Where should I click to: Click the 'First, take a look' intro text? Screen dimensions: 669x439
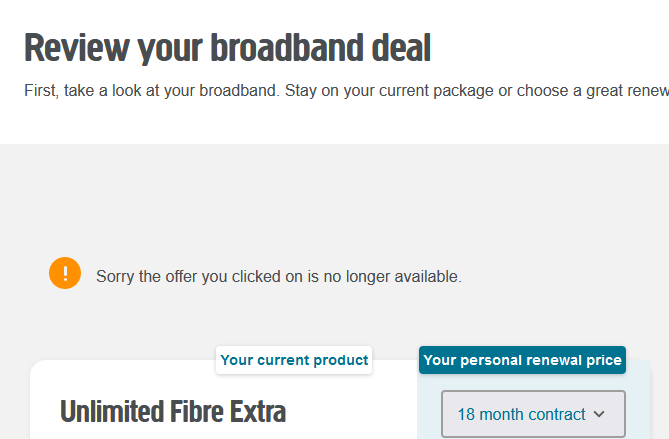coord(150,91)
